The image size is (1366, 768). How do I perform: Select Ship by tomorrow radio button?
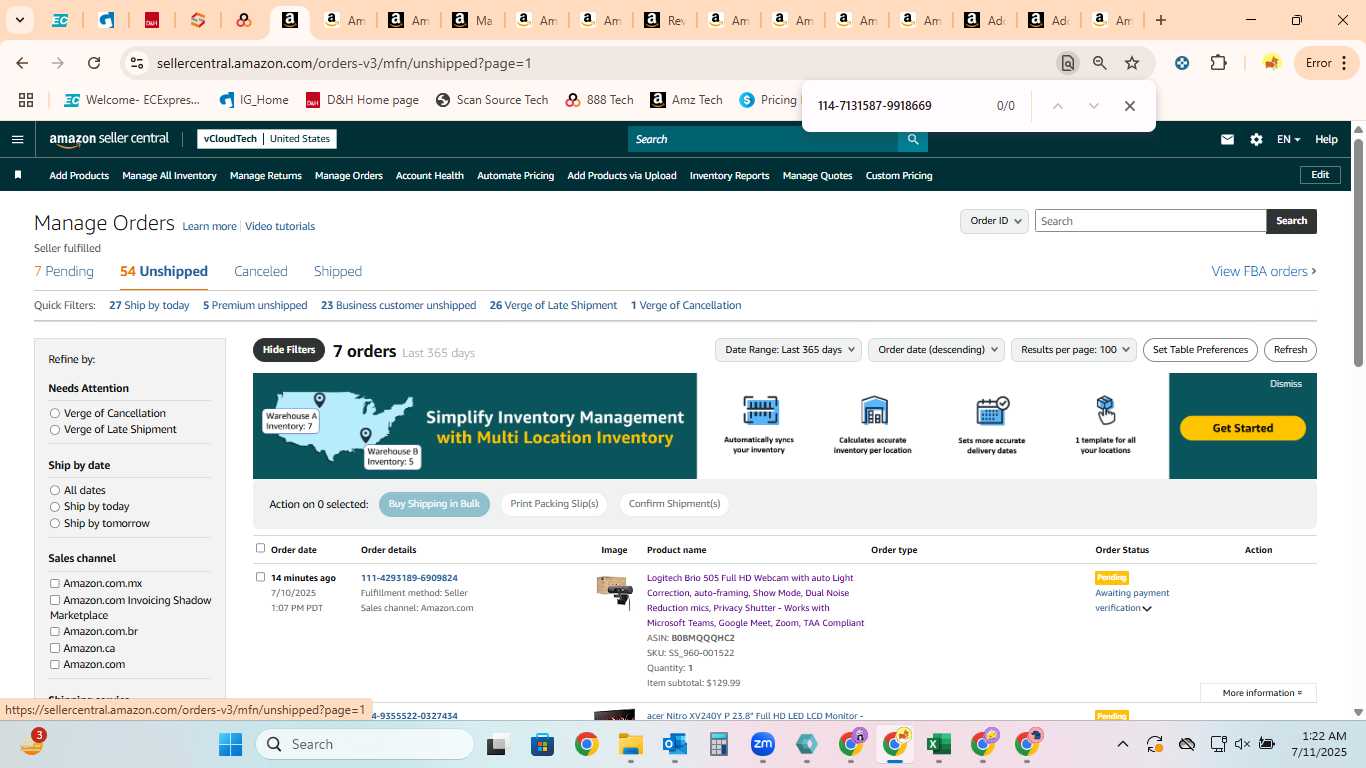(55, 523)
